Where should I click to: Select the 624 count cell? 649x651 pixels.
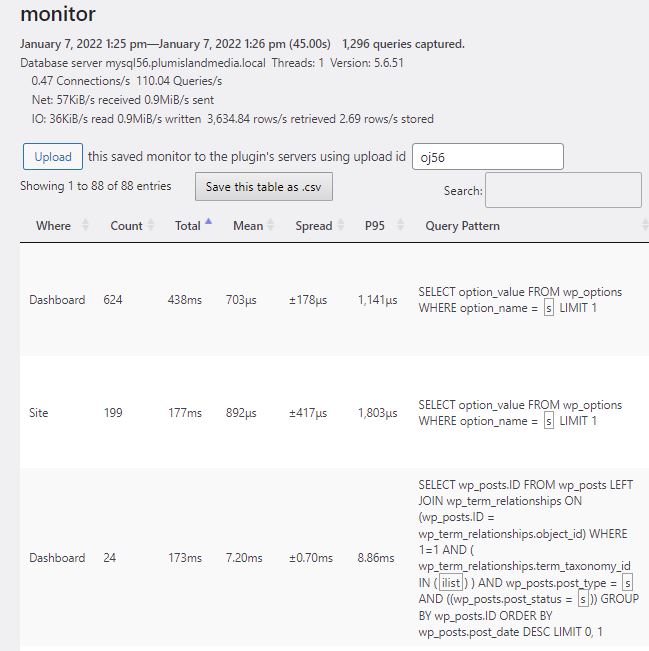tap(113, 299)
